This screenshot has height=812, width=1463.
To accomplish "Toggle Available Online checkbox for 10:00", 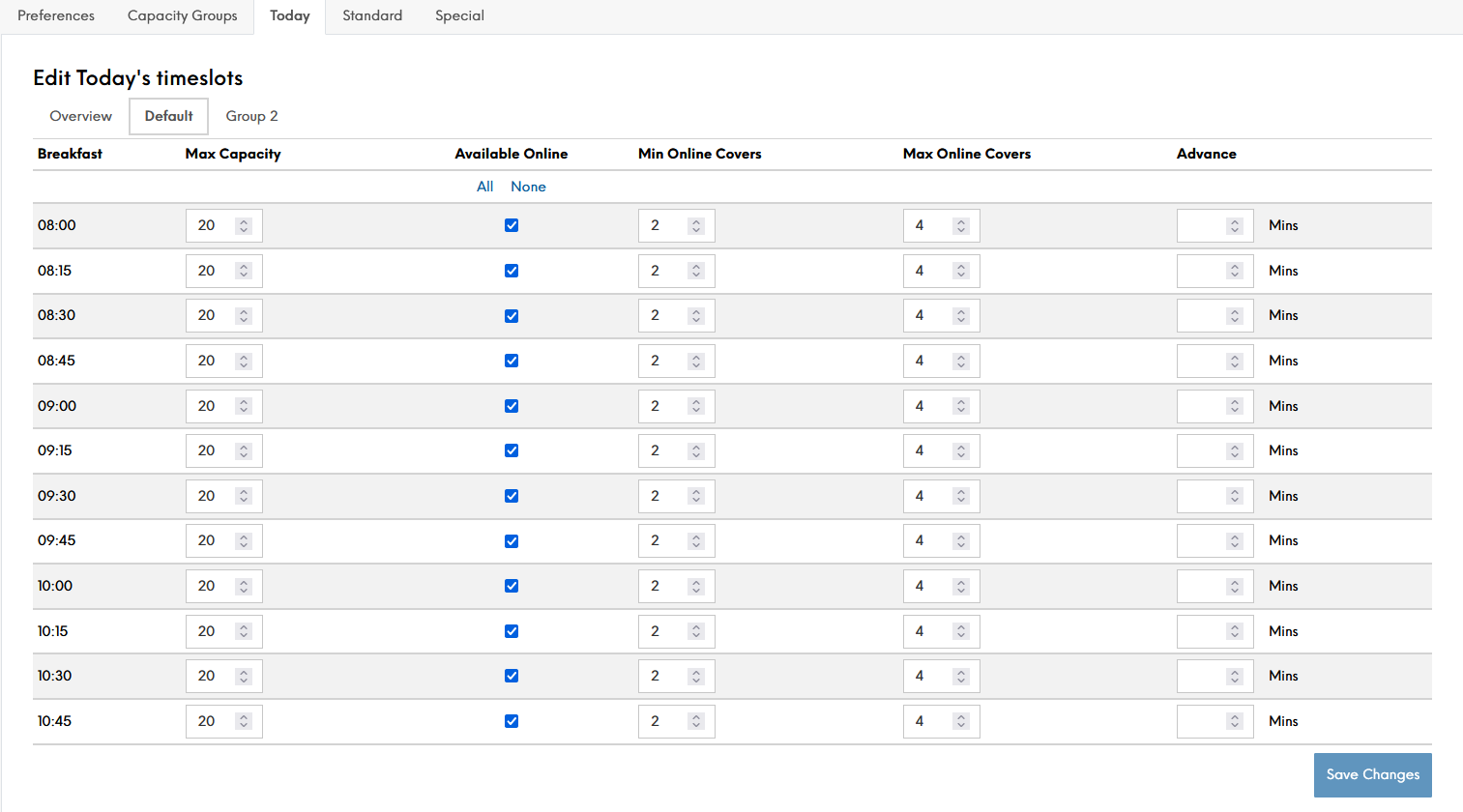I will pyautogui.click(x=512, y=586).
